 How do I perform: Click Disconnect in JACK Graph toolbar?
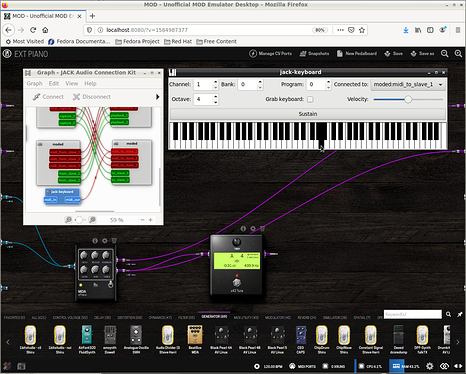click(92, 97)
